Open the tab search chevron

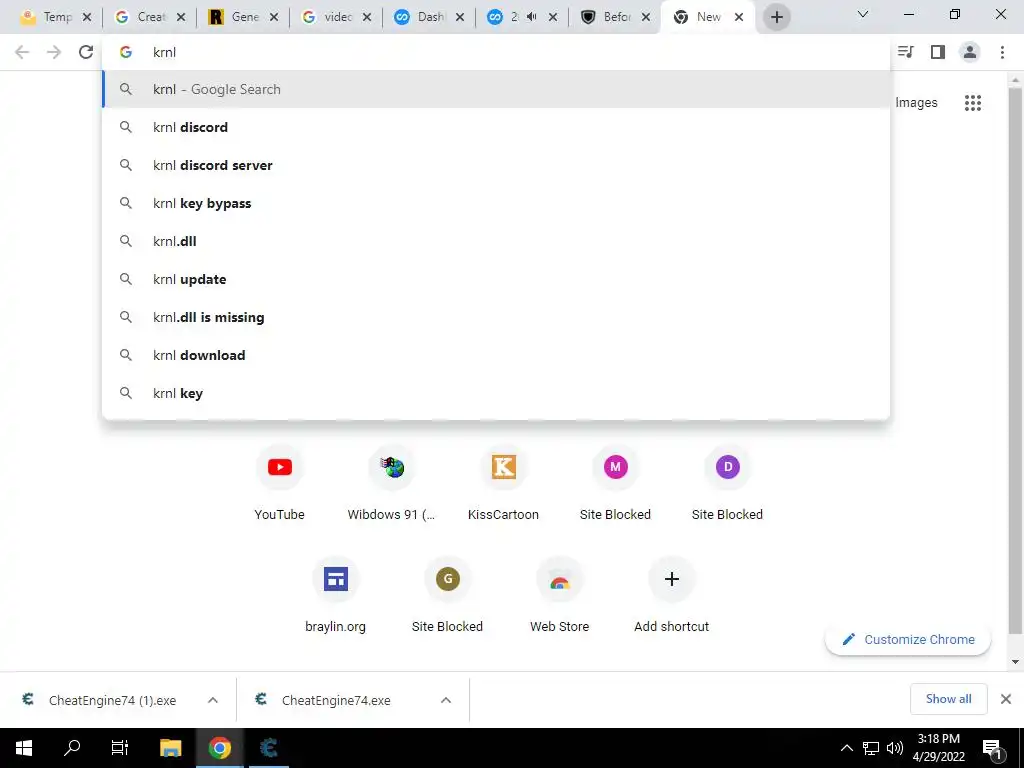pyautogui.click(x=863, y=14)
